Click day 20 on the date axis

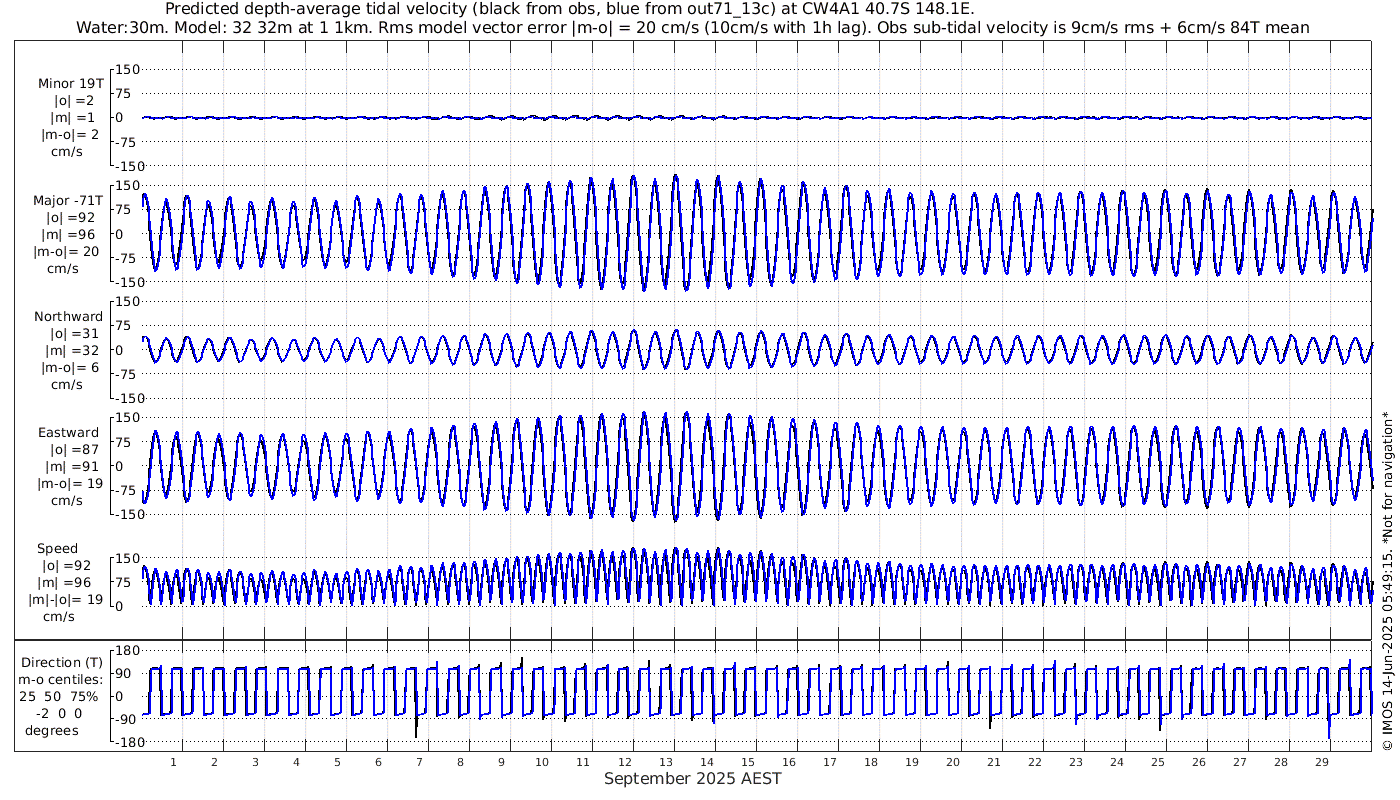pos(952,762)
